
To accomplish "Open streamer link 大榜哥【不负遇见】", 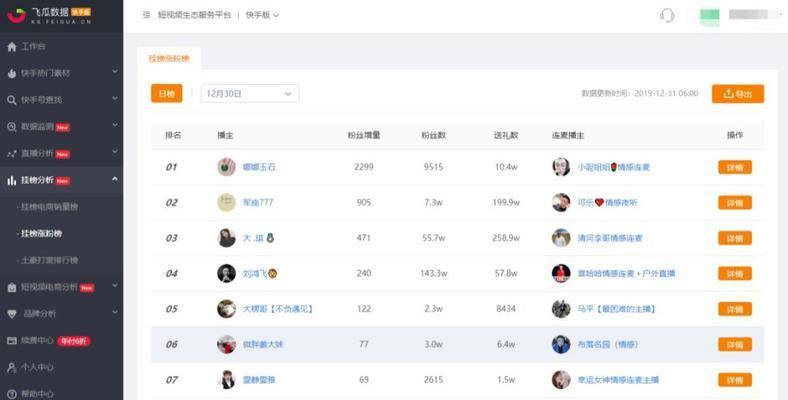I will 278,309.
